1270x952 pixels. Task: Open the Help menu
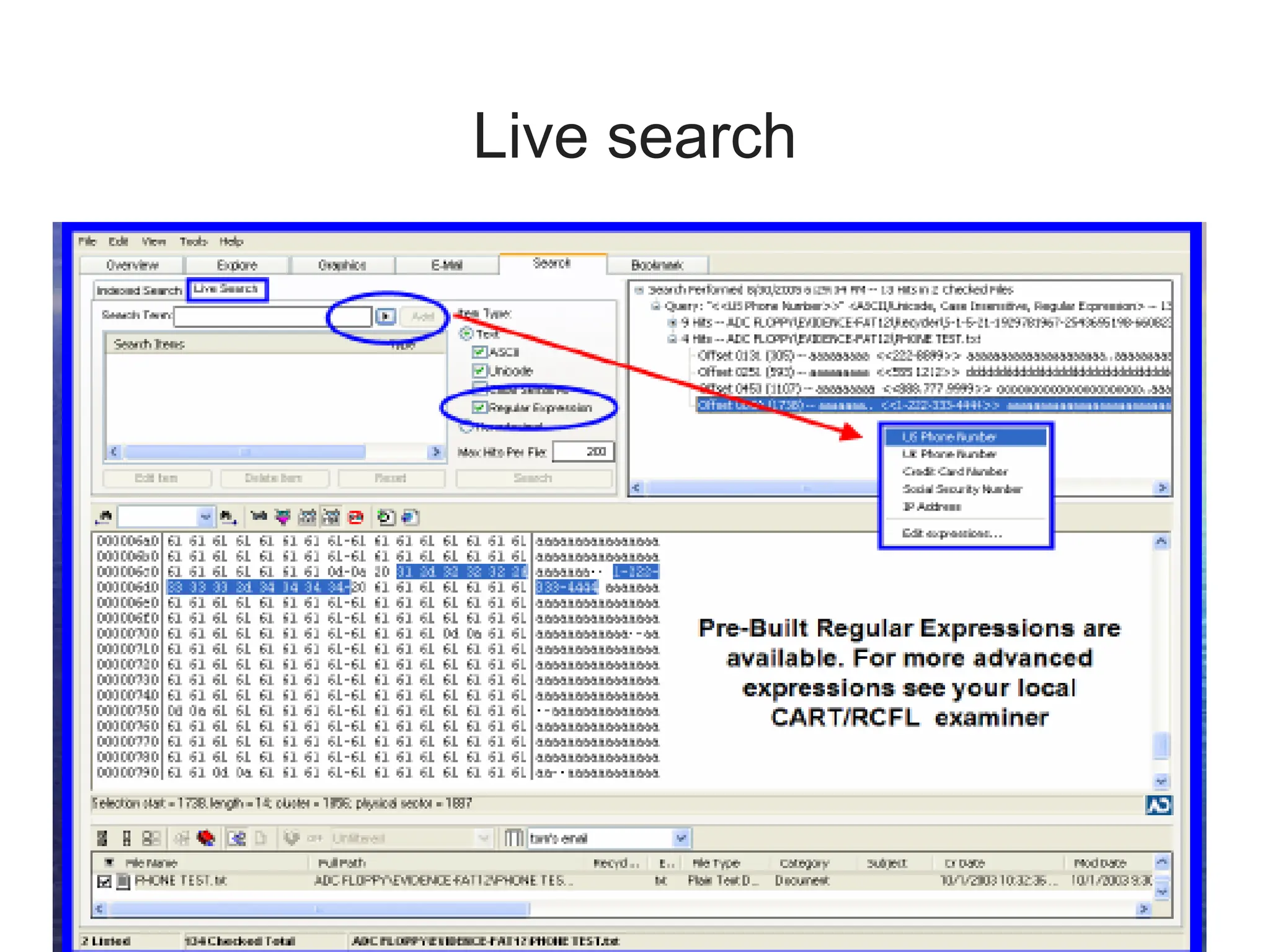click(x=231, y=241)
